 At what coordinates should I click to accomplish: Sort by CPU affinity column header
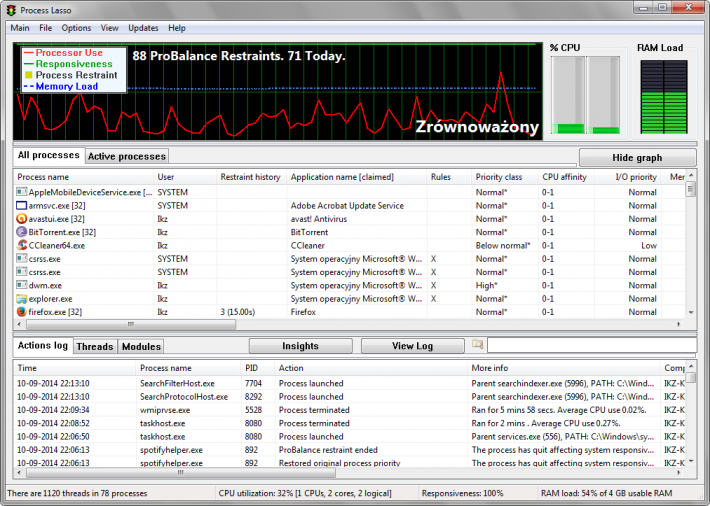[x=566, y=177]
